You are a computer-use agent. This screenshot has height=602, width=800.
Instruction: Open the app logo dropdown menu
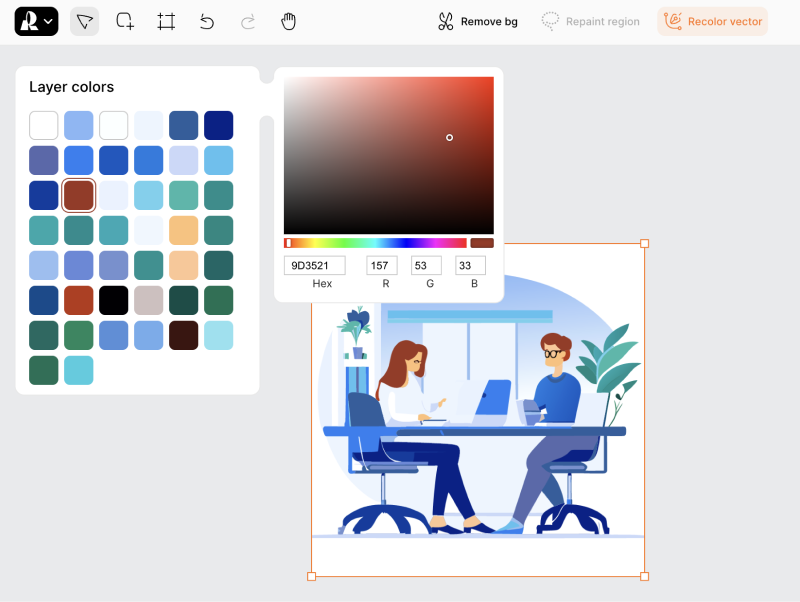pyautogui.click(x=36, y=21)
